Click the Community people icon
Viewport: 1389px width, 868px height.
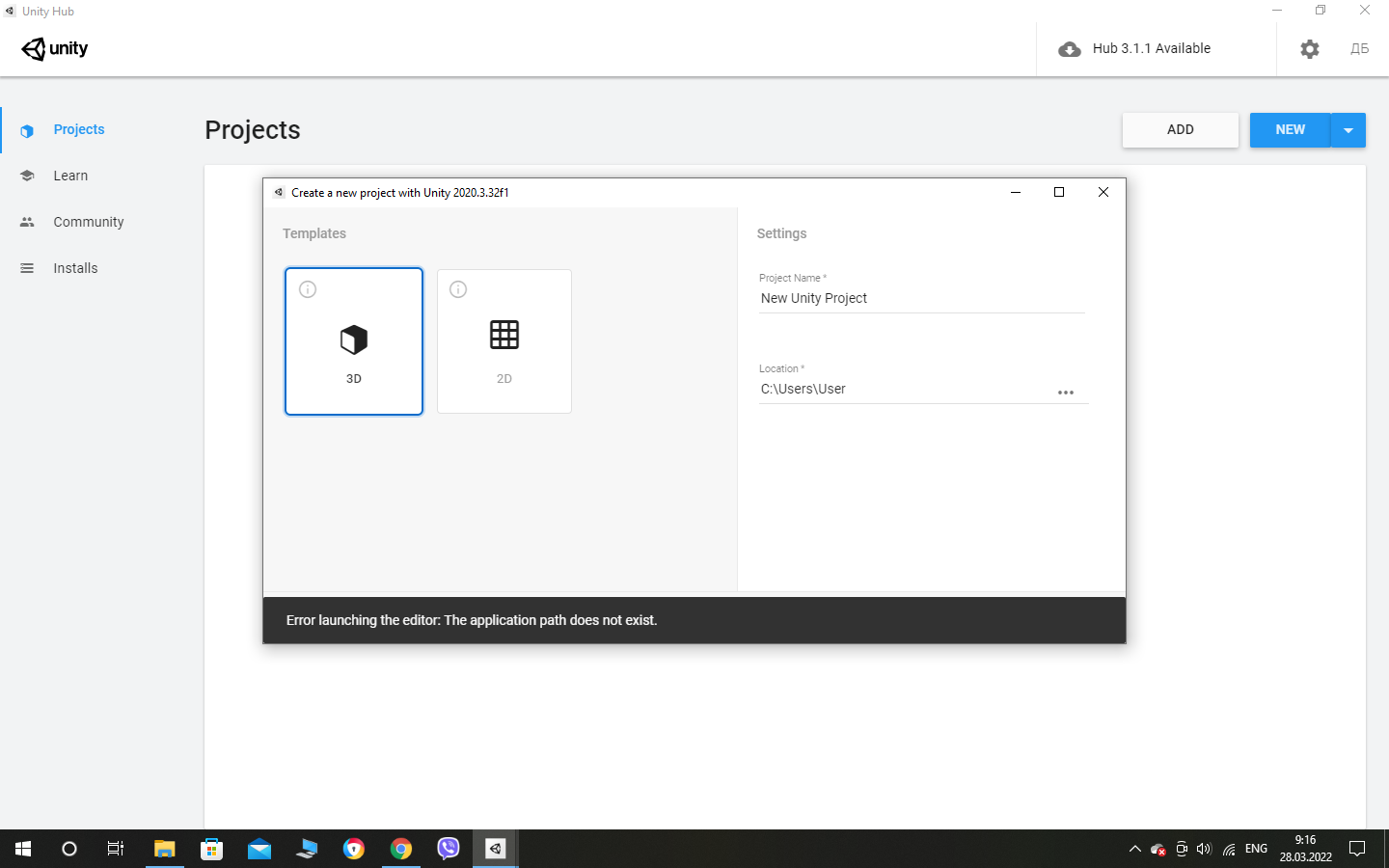(27, 222)
